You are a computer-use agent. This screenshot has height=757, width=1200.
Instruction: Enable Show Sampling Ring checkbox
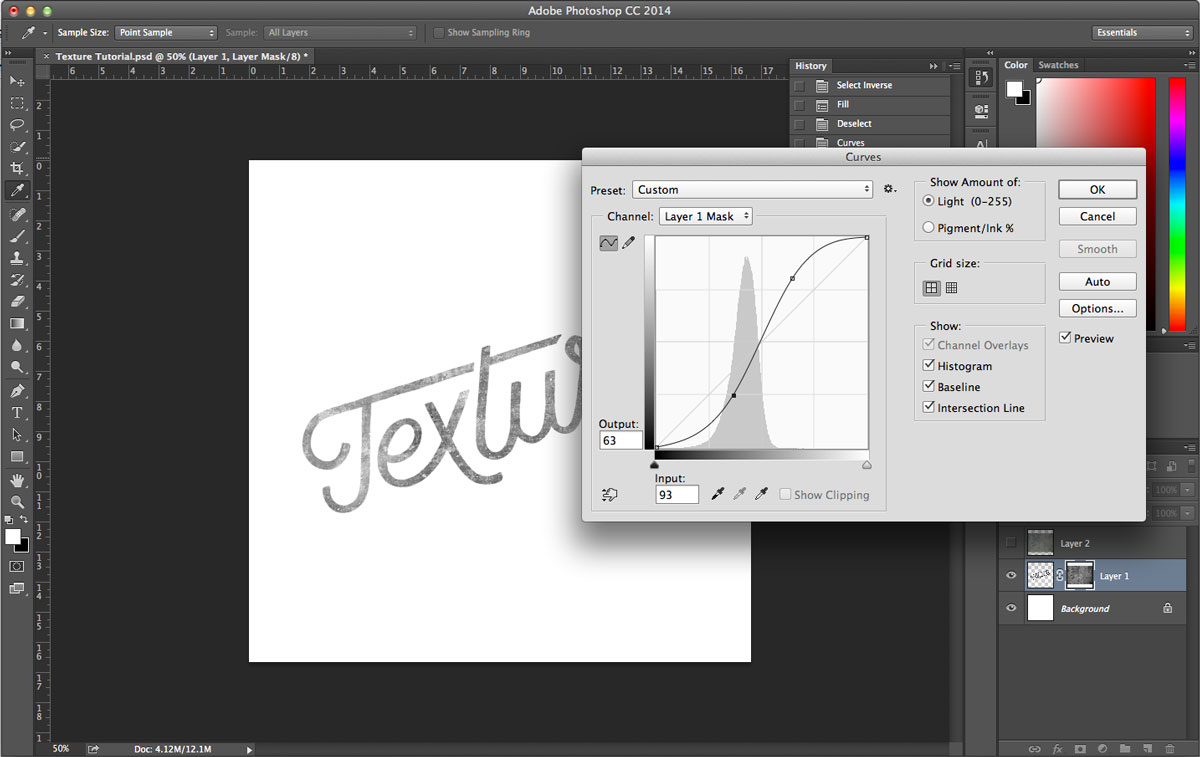coord(438,32)
